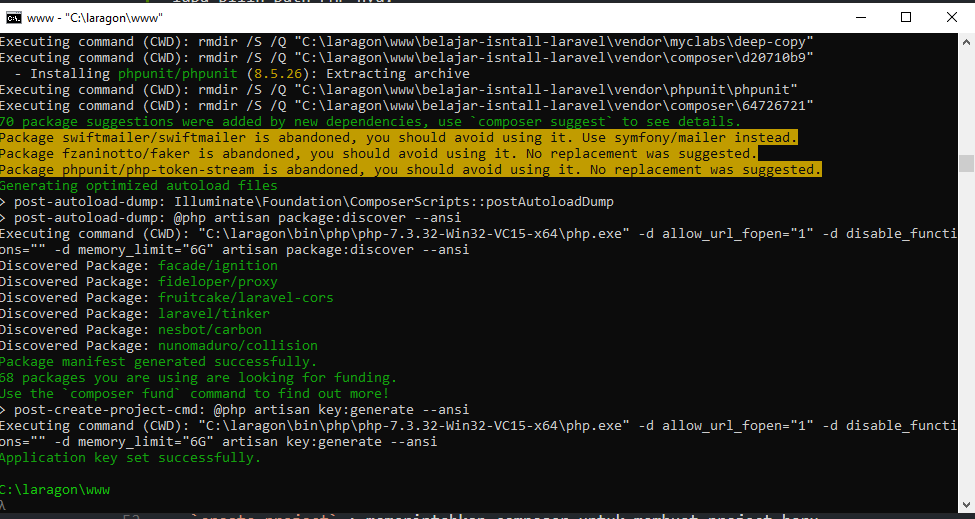This screenshot has height=519, width=975.
Task: Click scrollbar down arrow
Action: click(x=966, y=505)
